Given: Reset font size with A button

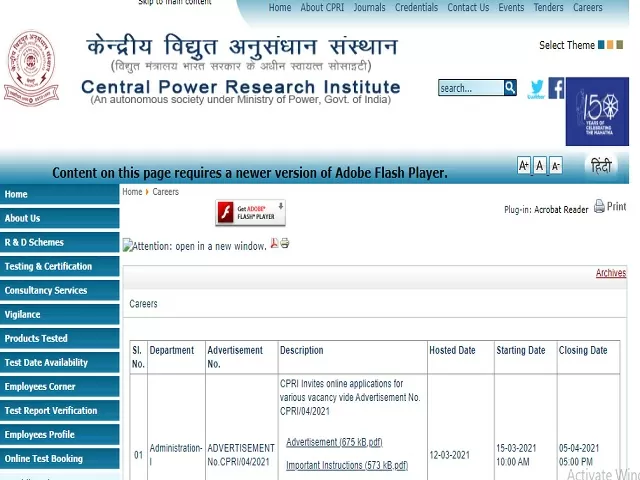Looking at the screenshot, I should tap(540, 166).
